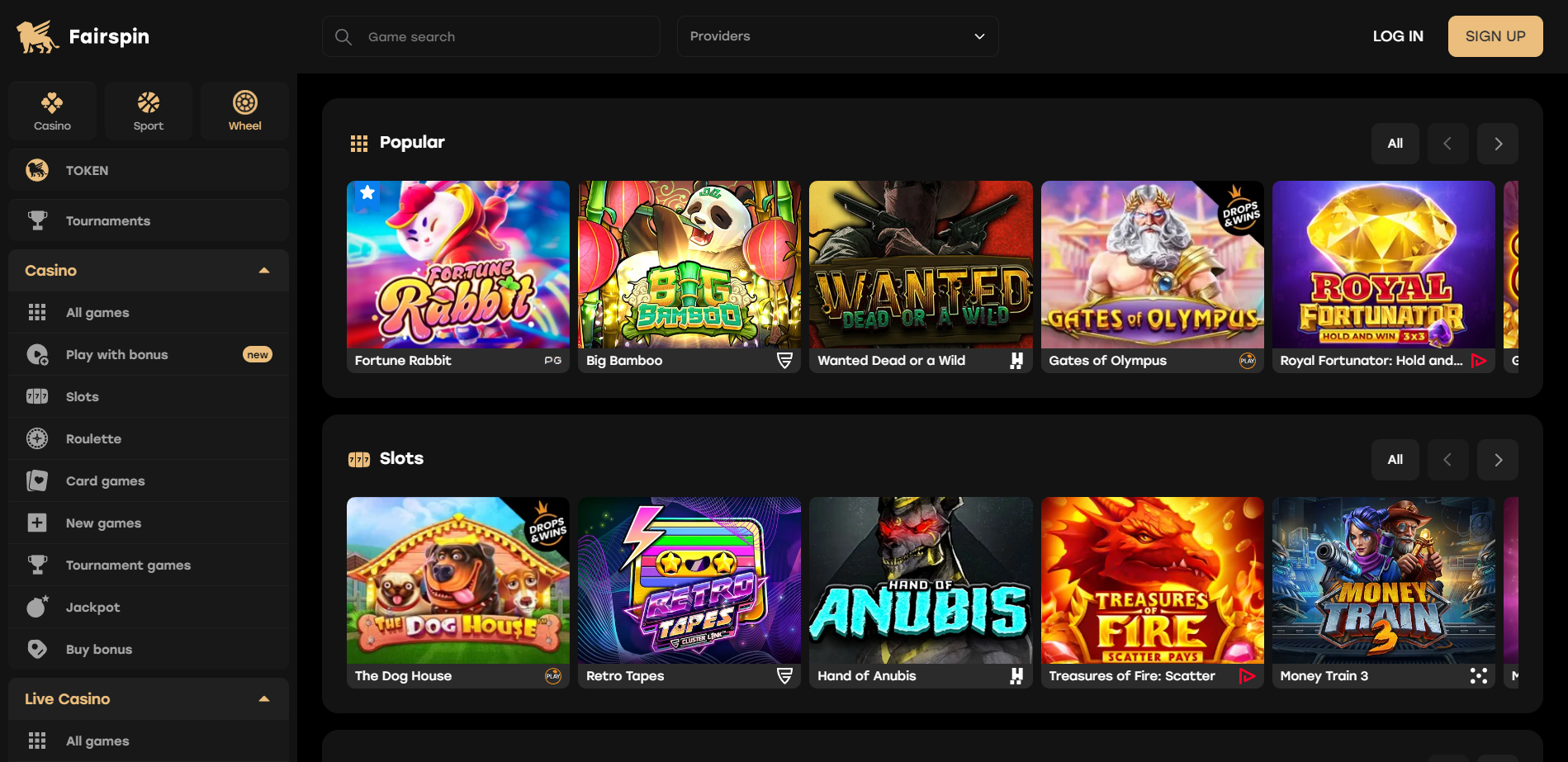Click the magnifier icon in Game search
This screenshot has width=1568, height=762.
(343, 37)
